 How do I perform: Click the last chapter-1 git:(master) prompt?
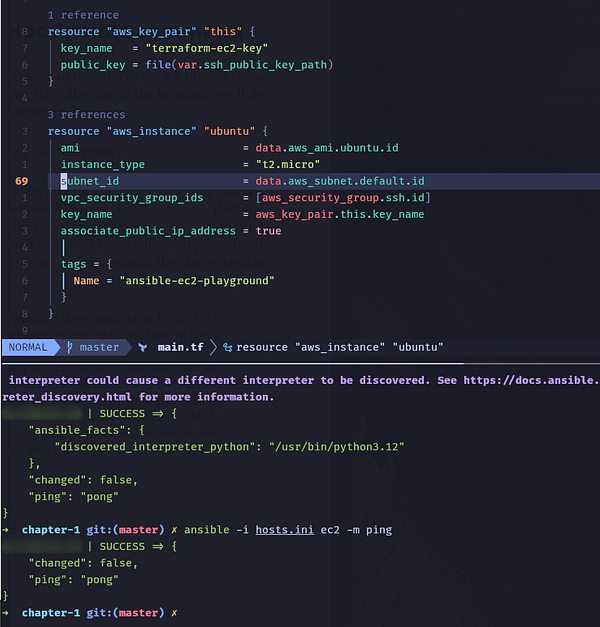pos(93,613)
